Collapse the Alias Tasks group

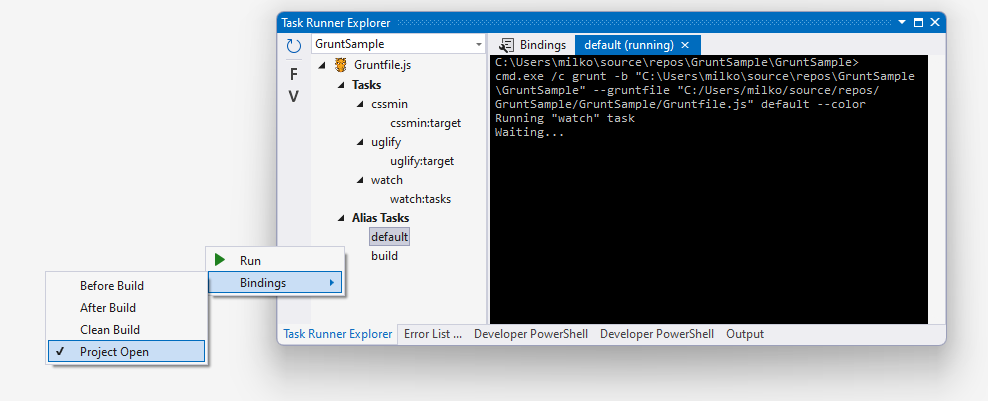(x=341, y=218)
